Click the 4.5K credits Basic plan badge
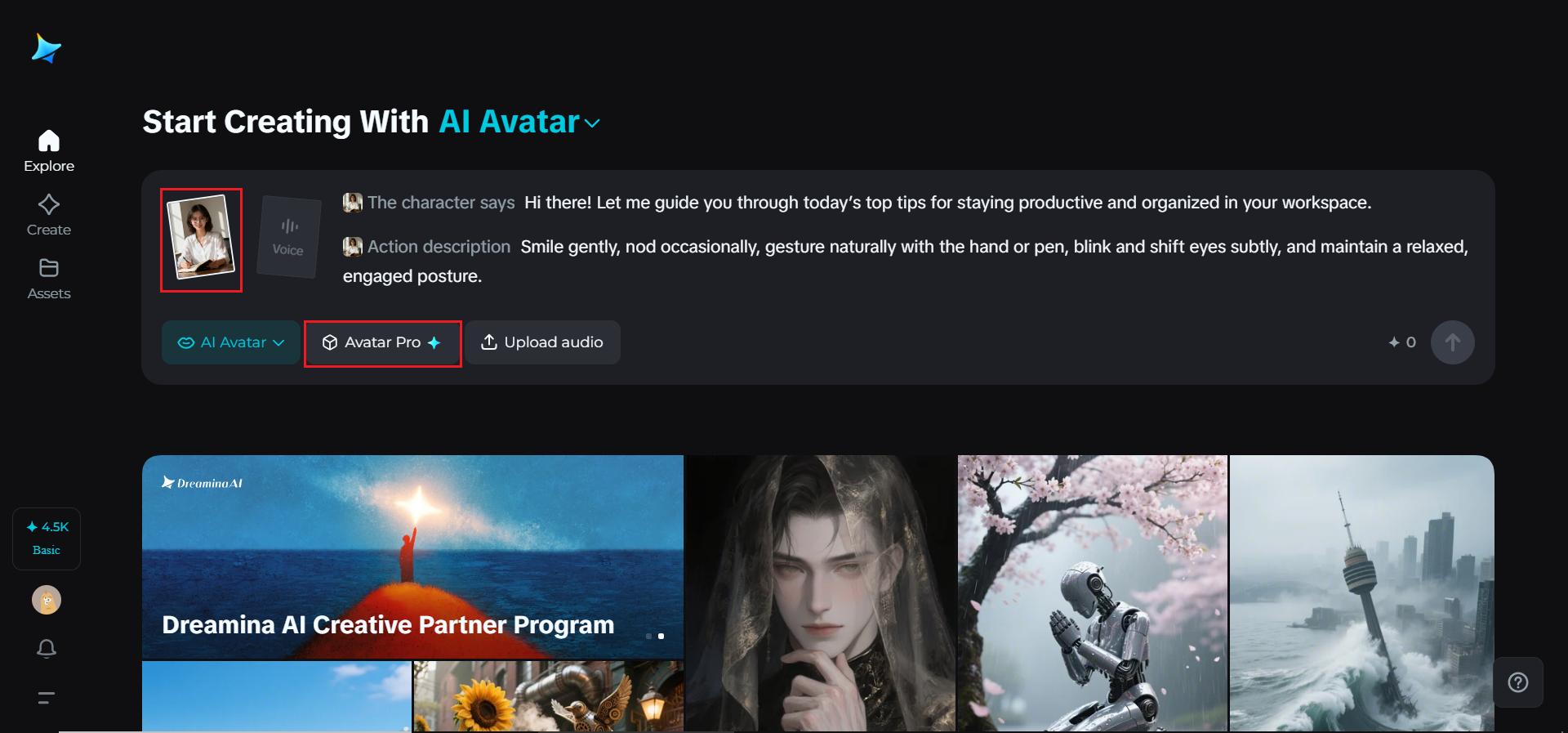 click(x=47, y=539)
